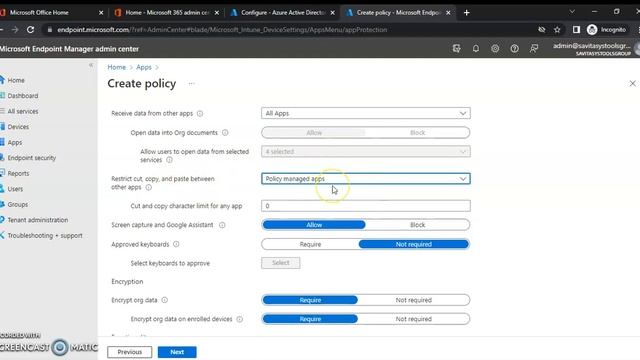Set Encrypt org data to Require
This screenshot has height=360, width=640.
point(310,300)
